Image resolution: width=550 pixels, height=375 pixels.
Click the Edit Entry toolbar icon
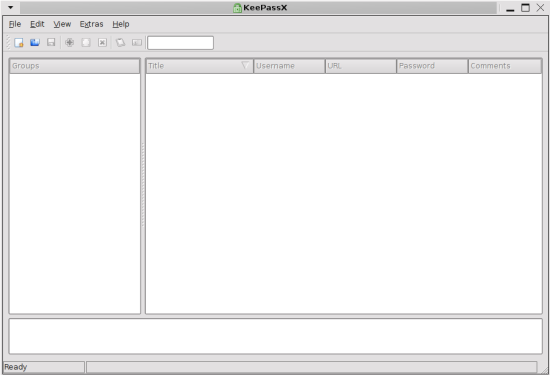(86, 43)
